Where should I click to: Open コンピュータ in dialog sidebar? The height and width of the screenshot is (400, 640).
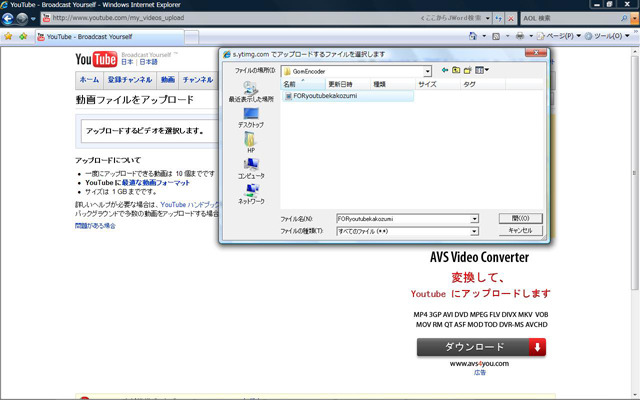pyautogui.click(x=251, y=169)
